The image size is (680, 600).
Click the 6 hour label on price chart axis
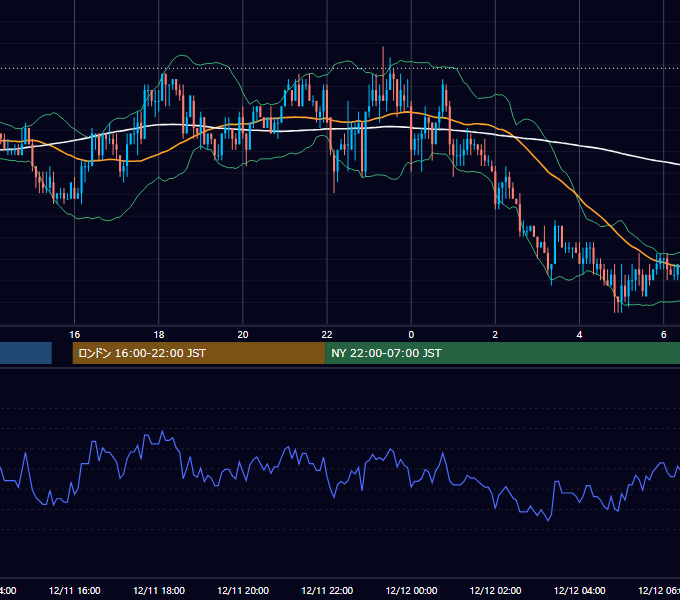(x=664, y=334)
